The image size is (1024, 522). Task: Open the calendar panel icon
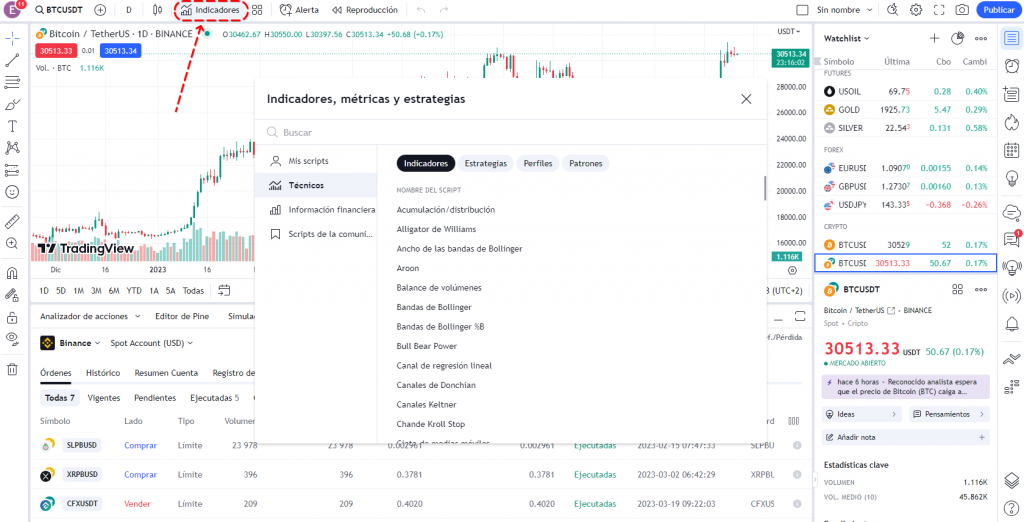coord(1012,150)
